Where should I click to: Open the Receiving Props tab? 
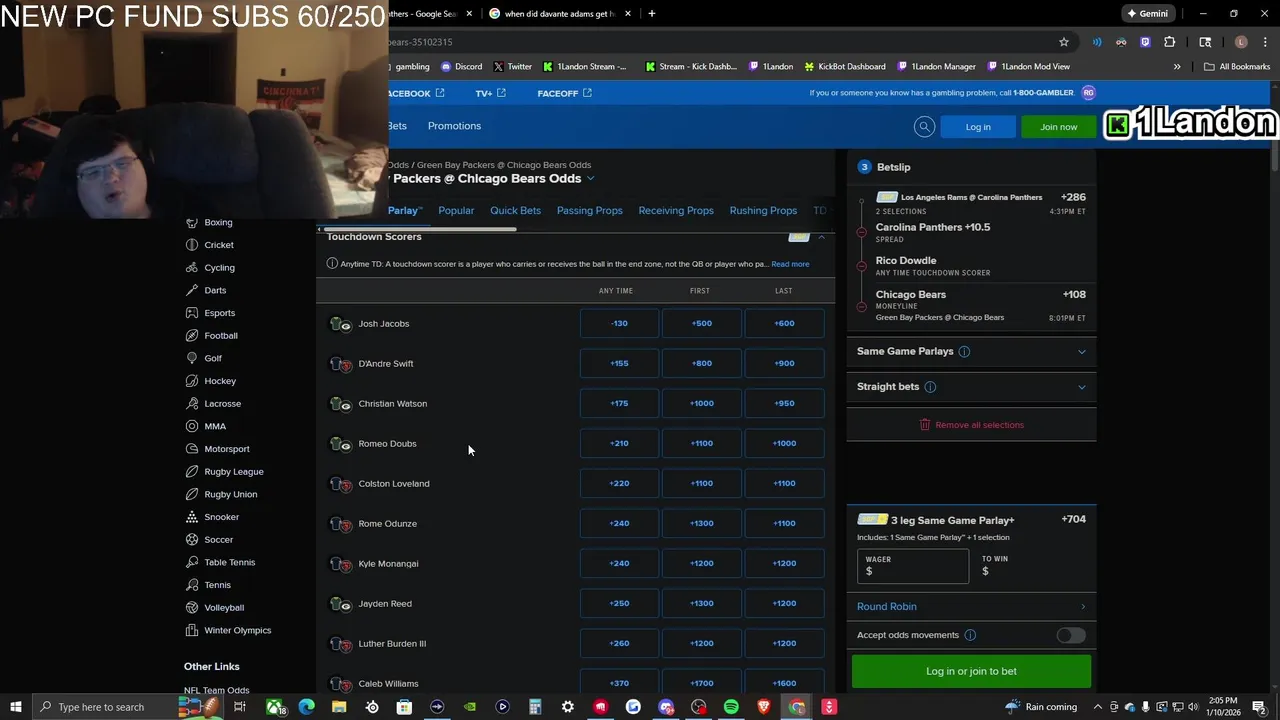click(676, 211)
